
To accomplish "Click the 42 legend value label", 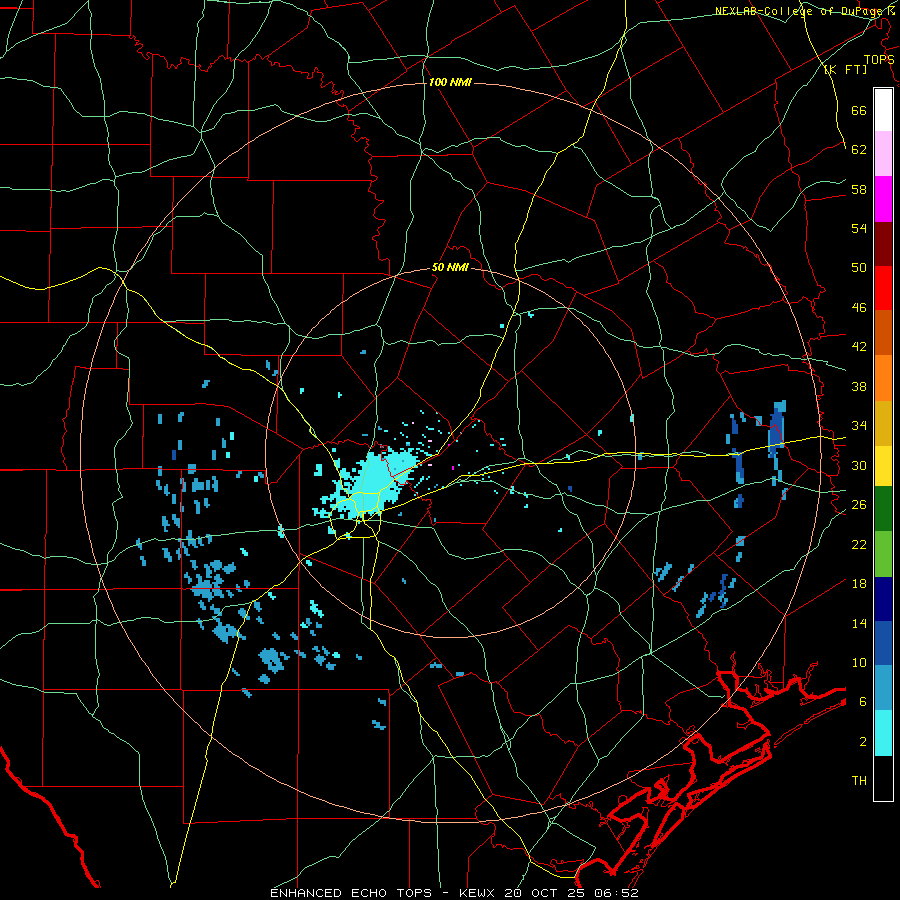I will tap(859, 346).
